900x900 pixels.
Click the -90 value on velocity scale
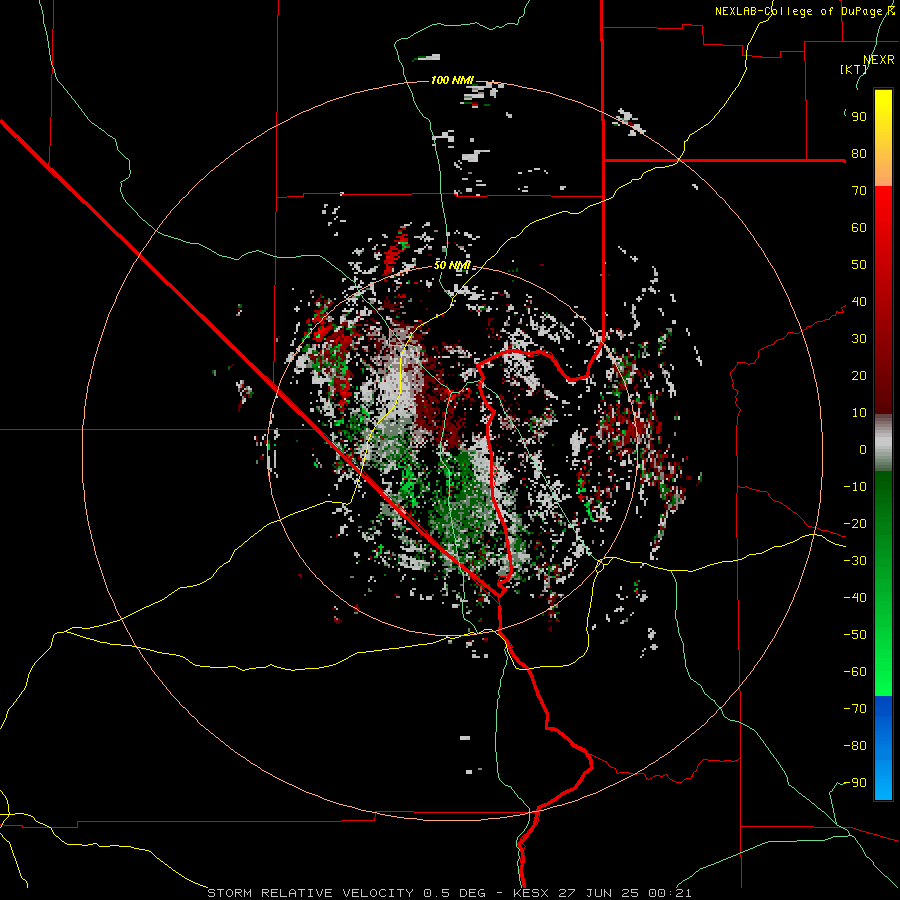(x=855, y=783)
